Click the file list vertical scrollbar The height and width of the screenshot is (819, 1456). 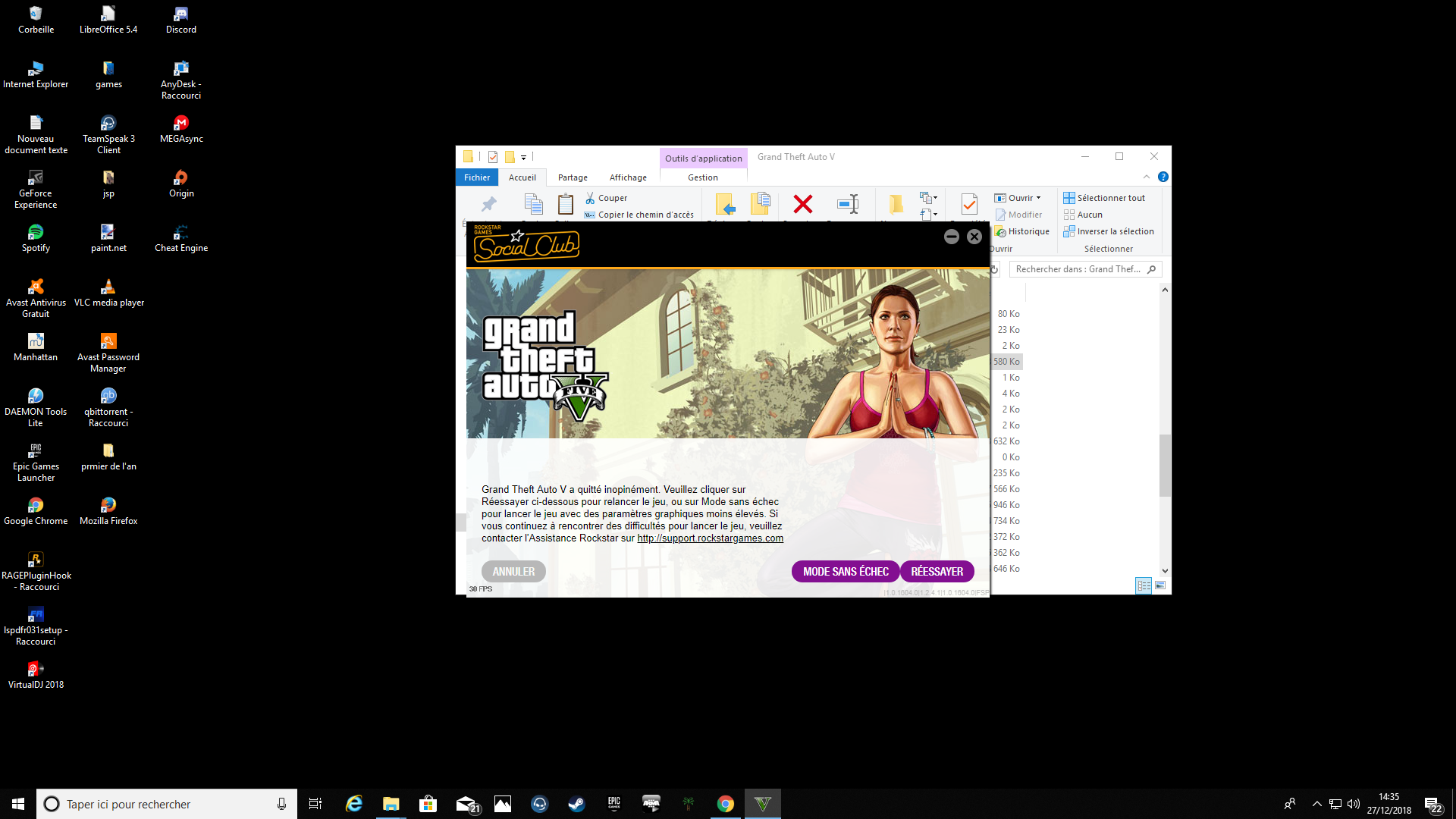(x=1165, y=465)
